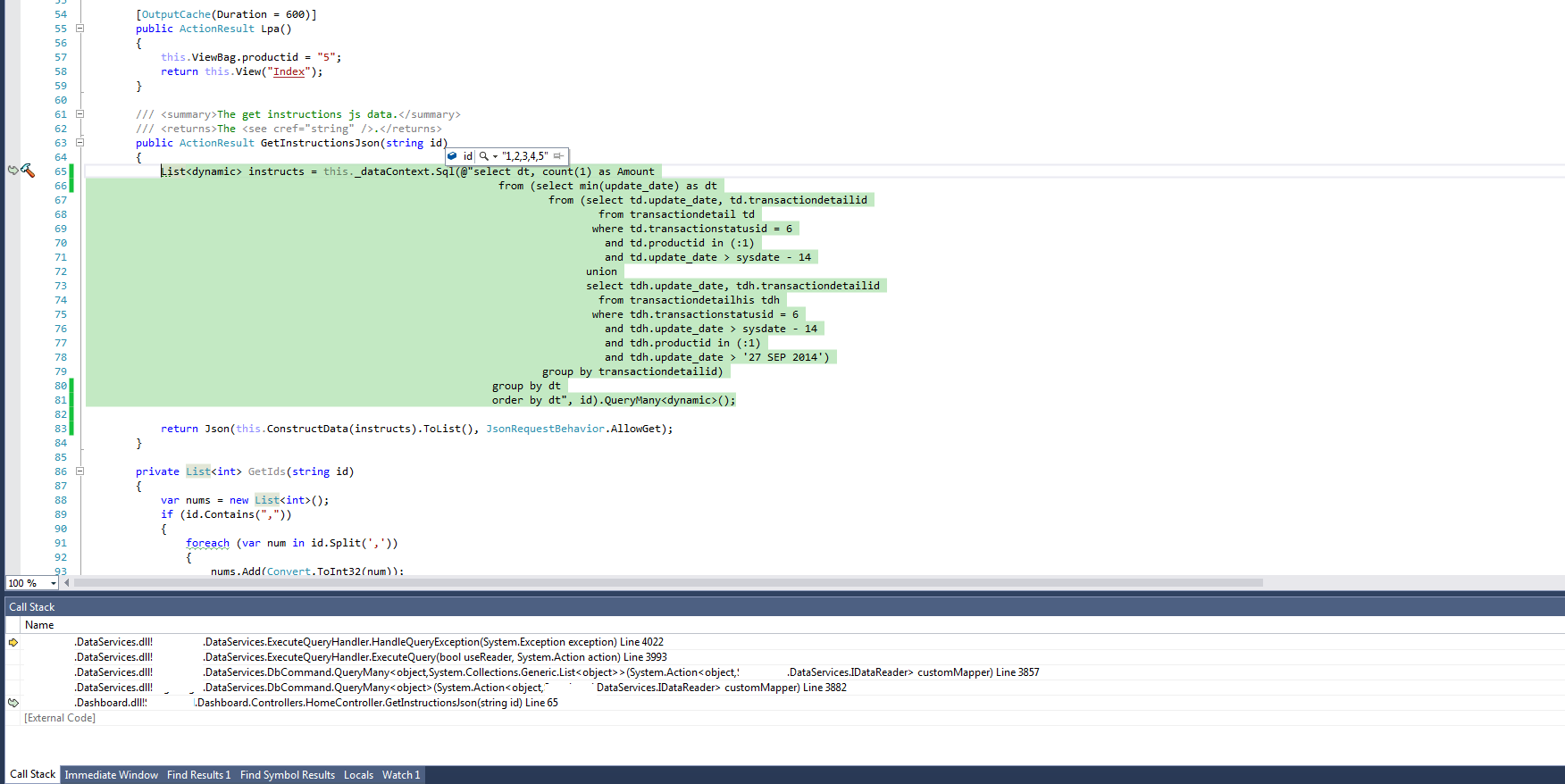
Task: Select the HomeController.GetInstructionsJson Line 65 frame
Action: [x=786, y=703]
